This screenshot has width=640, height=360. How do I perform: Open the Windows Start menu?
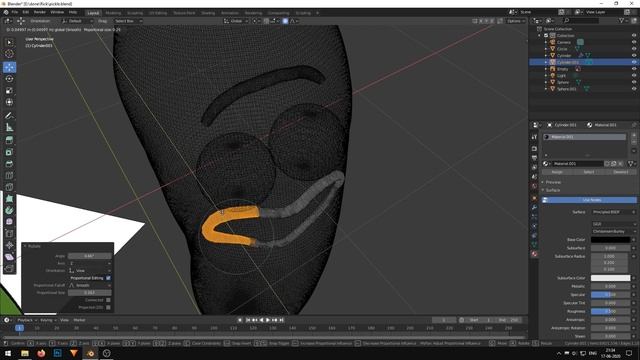(8, 353)
